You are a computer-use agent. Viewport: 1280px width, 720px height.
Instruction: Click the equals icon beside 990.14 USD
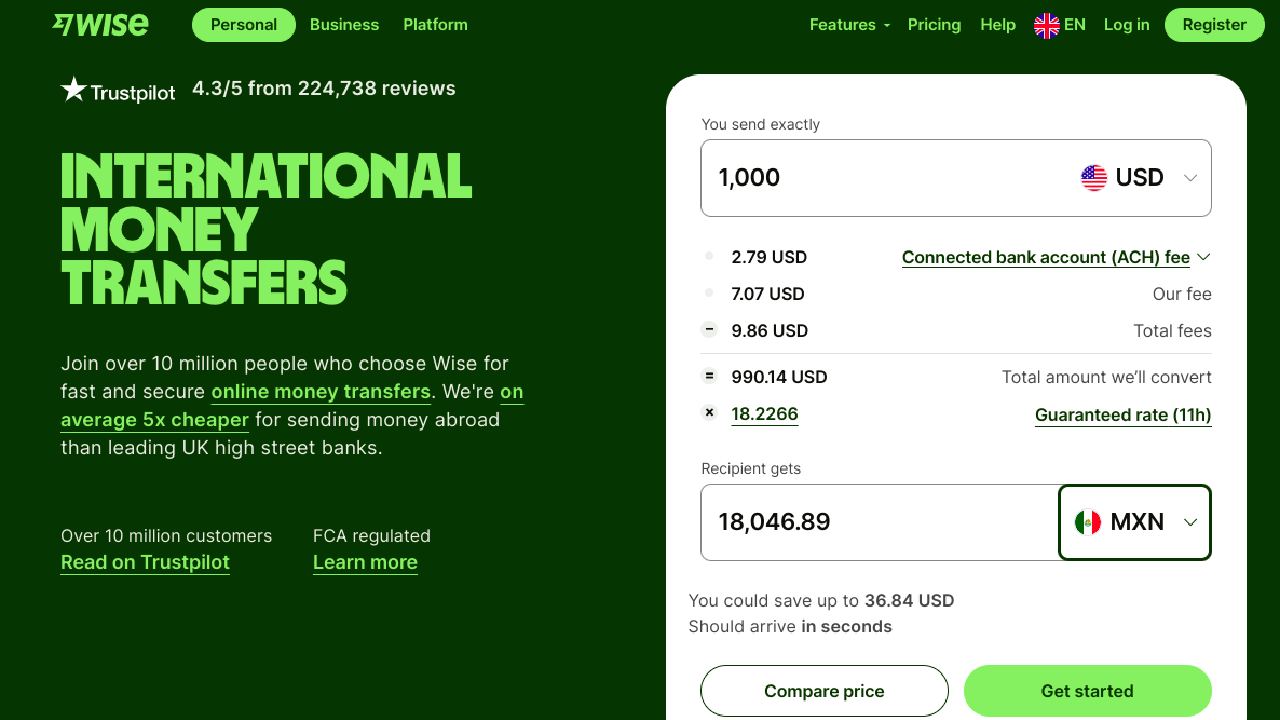[710, 376]
